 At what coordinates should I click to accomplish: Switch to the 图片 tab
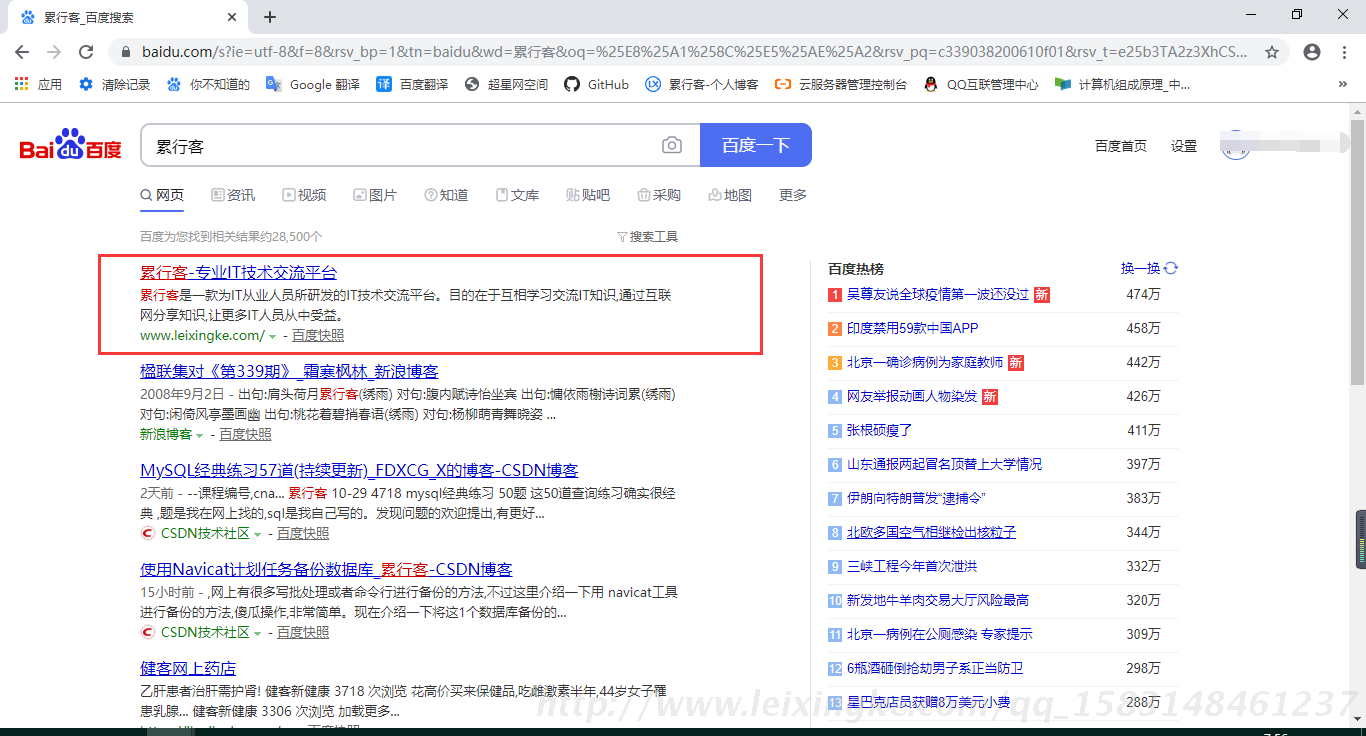point(375,195)
